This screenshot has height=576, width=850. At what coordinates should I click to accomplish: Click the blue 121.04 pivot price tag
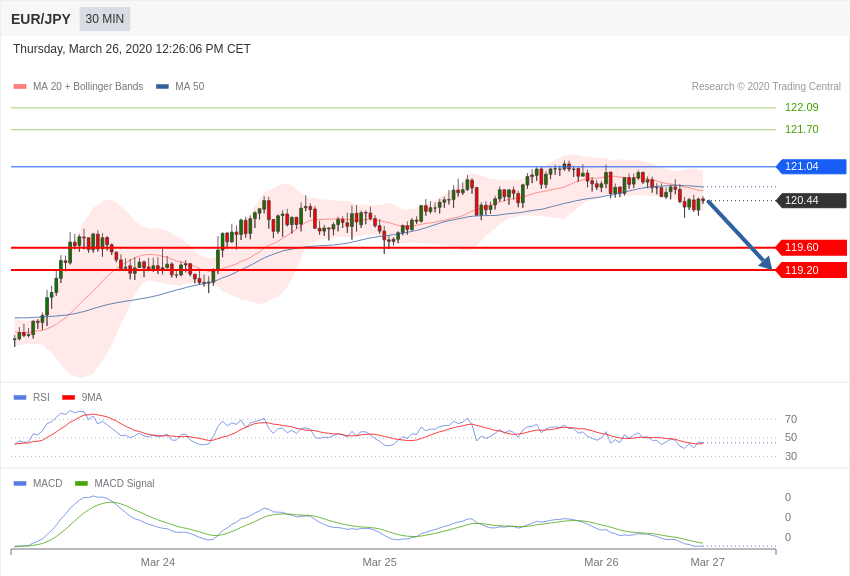(812, 166)
